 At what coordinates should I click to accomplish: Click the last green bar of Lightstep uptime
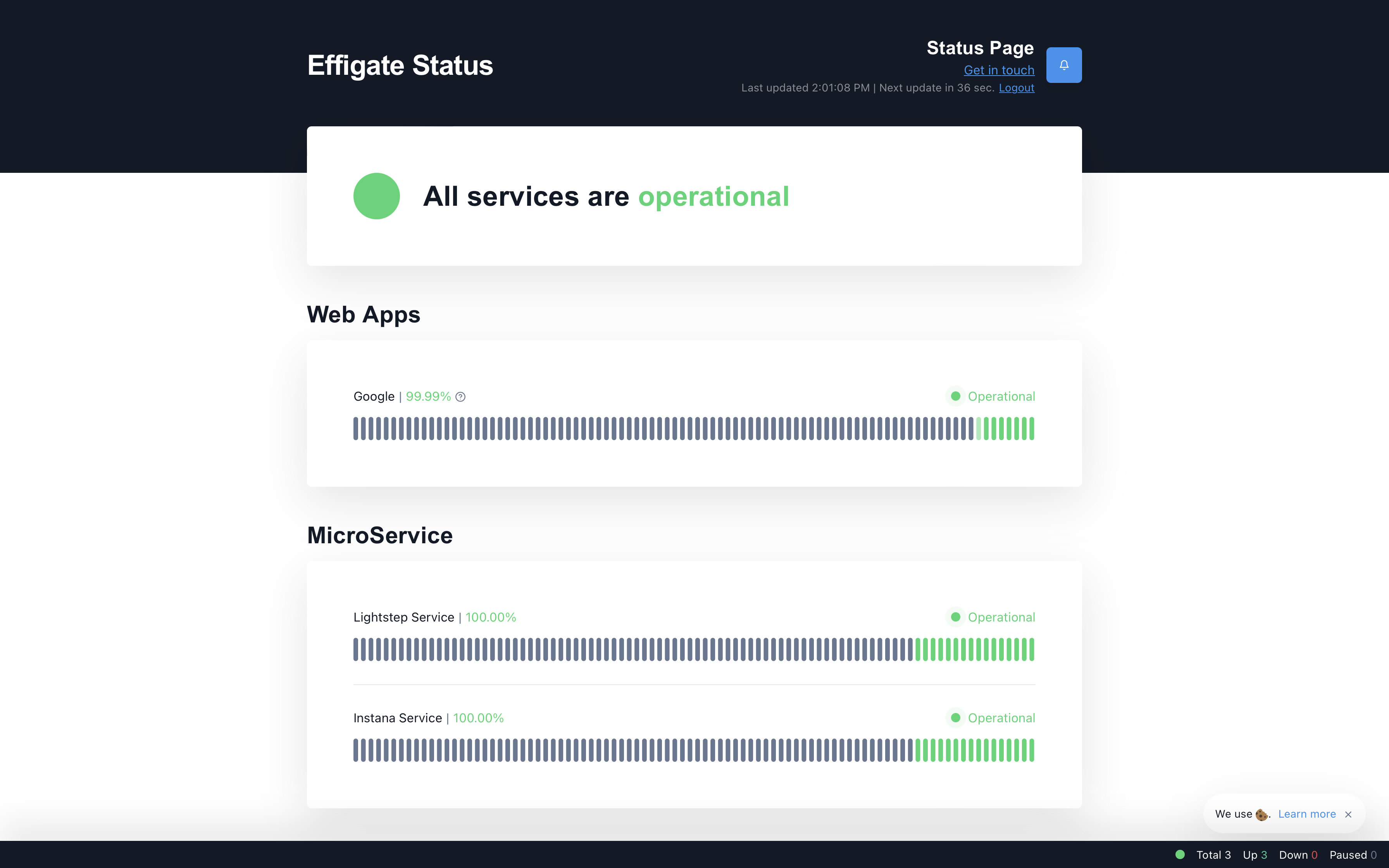tap(1031, 649)
